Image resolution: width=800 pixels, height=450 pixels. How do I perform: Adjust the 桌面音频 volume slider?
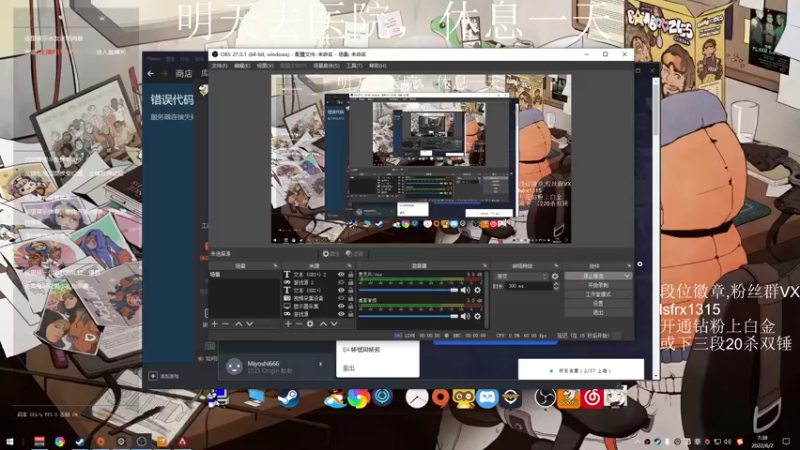tap(408, 316)
